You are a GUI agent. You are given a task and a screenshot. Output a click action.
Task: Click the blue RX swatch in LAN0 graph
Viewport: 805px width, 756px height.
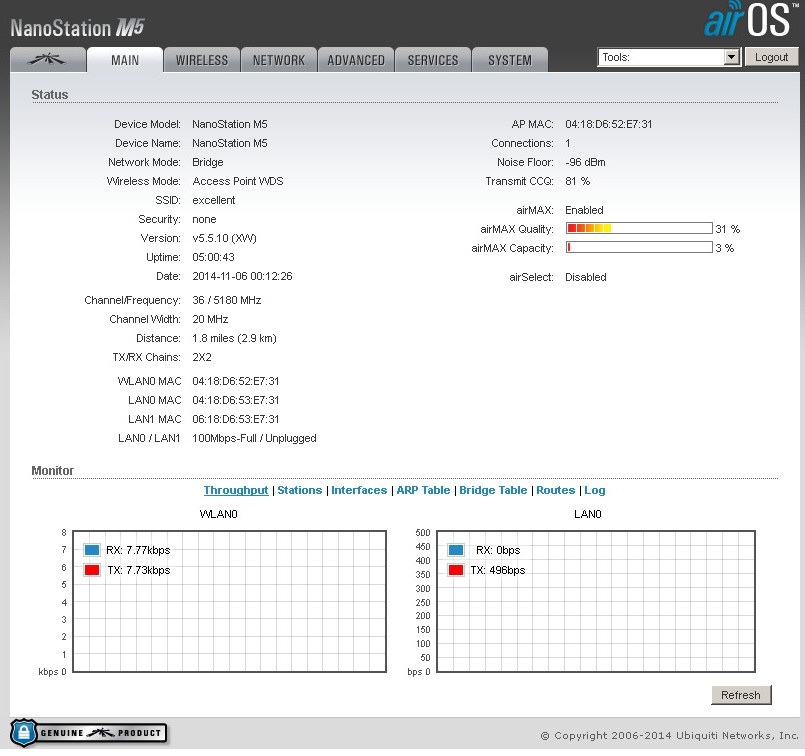coord(456,550)
